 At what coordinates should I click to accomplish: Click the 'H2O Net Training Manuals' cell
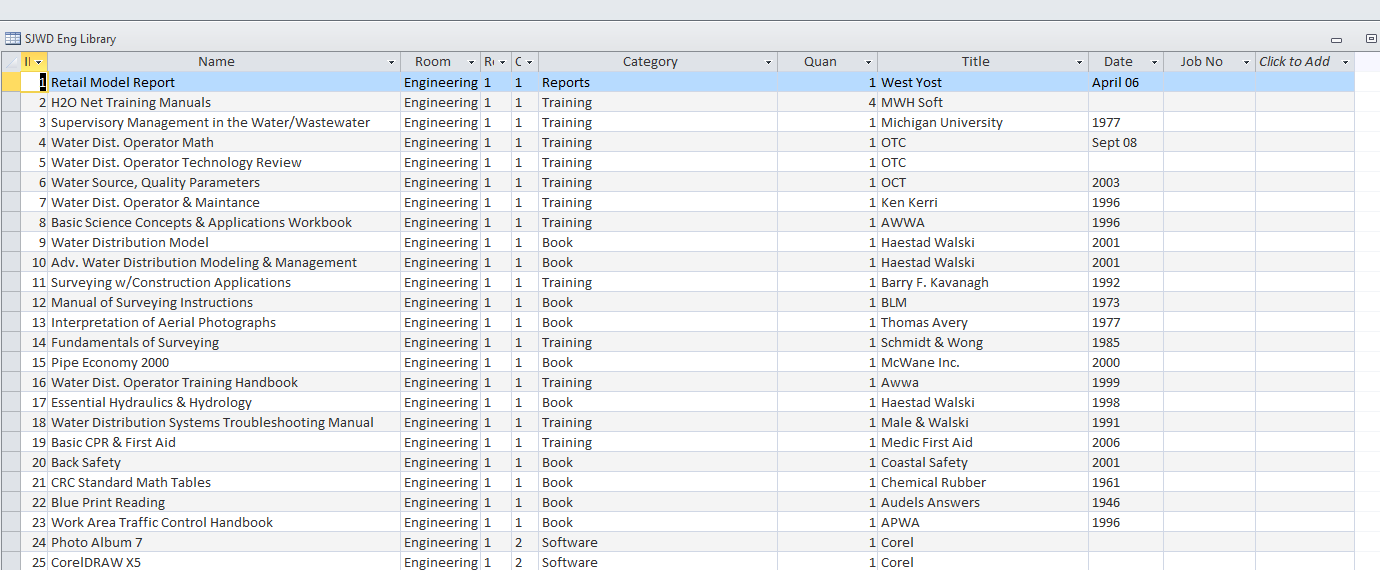224,102
